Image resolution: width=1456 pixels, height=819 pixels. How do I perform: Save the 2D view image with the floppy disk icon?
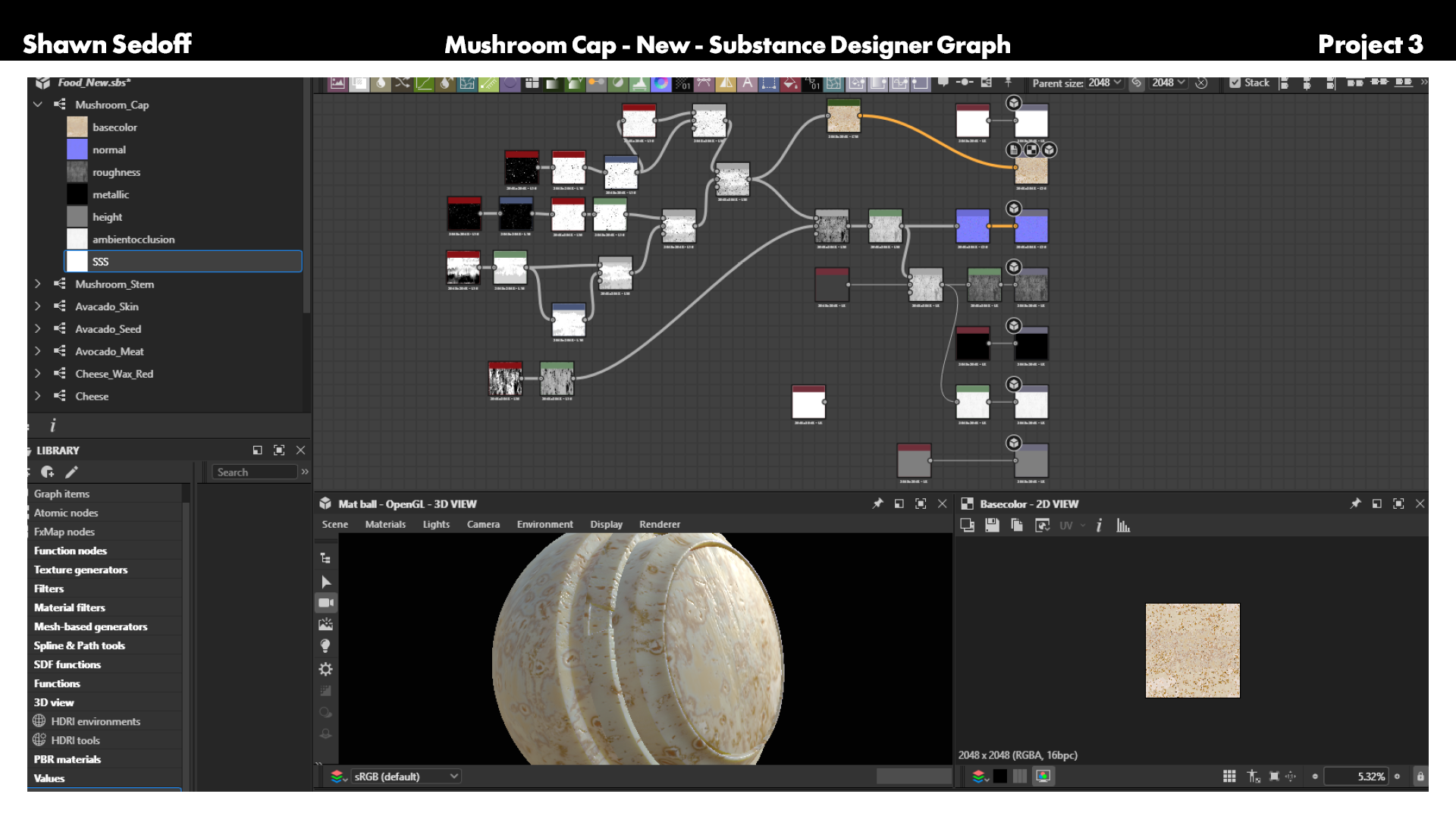(992, 525)
